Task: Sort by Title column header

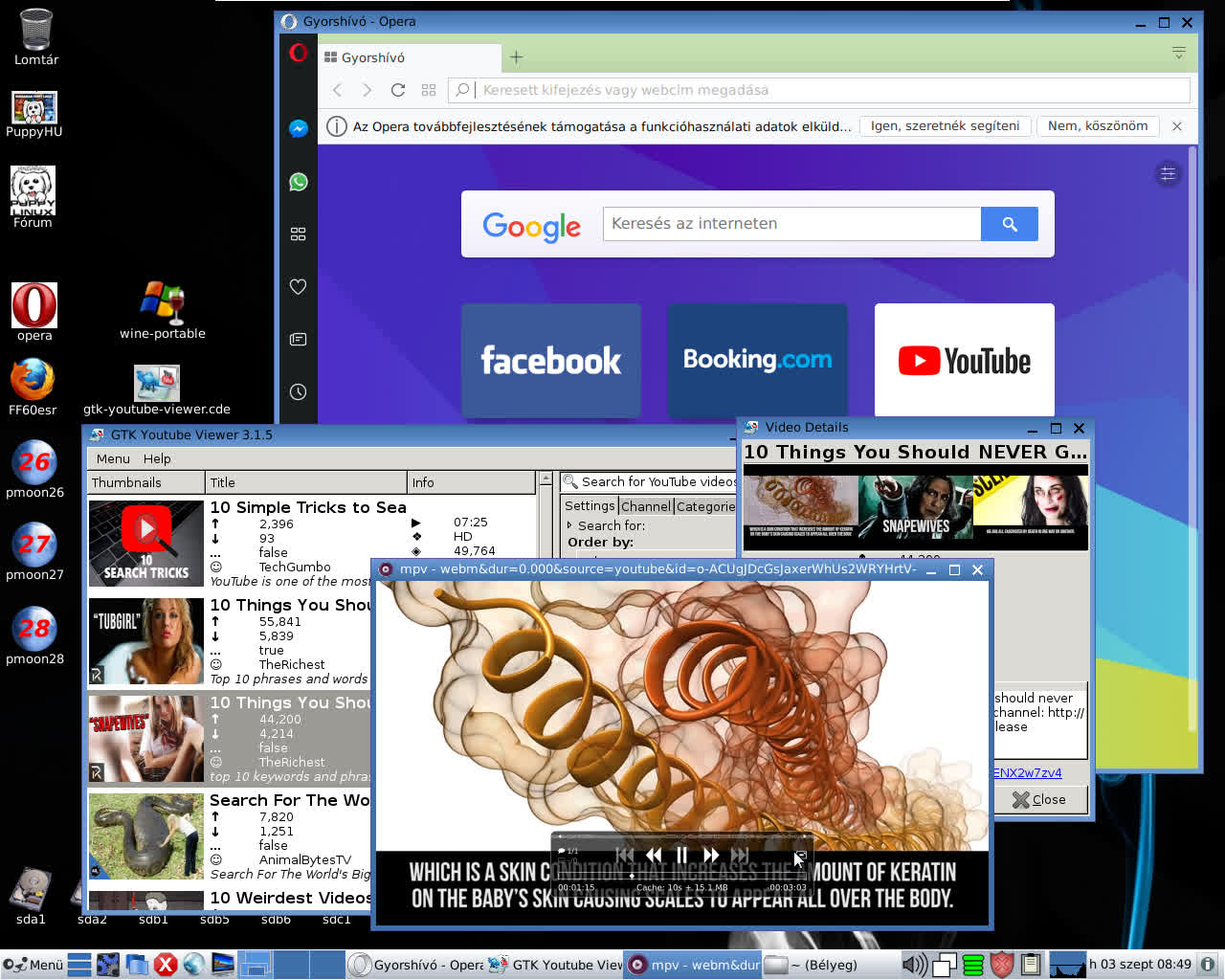Action: coord(306,482)
